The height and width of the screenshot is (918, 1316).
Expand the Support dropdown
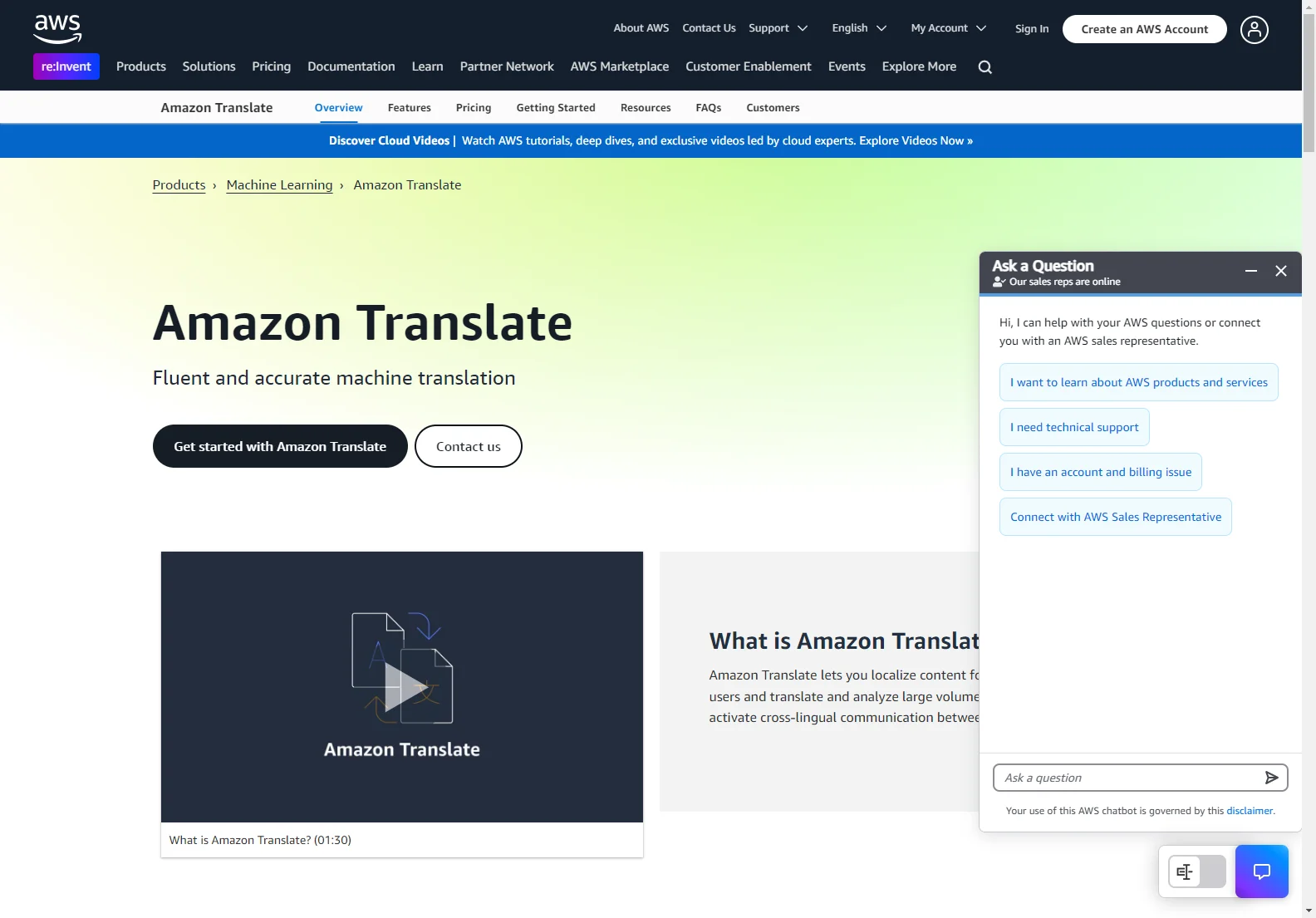[778, 28]
